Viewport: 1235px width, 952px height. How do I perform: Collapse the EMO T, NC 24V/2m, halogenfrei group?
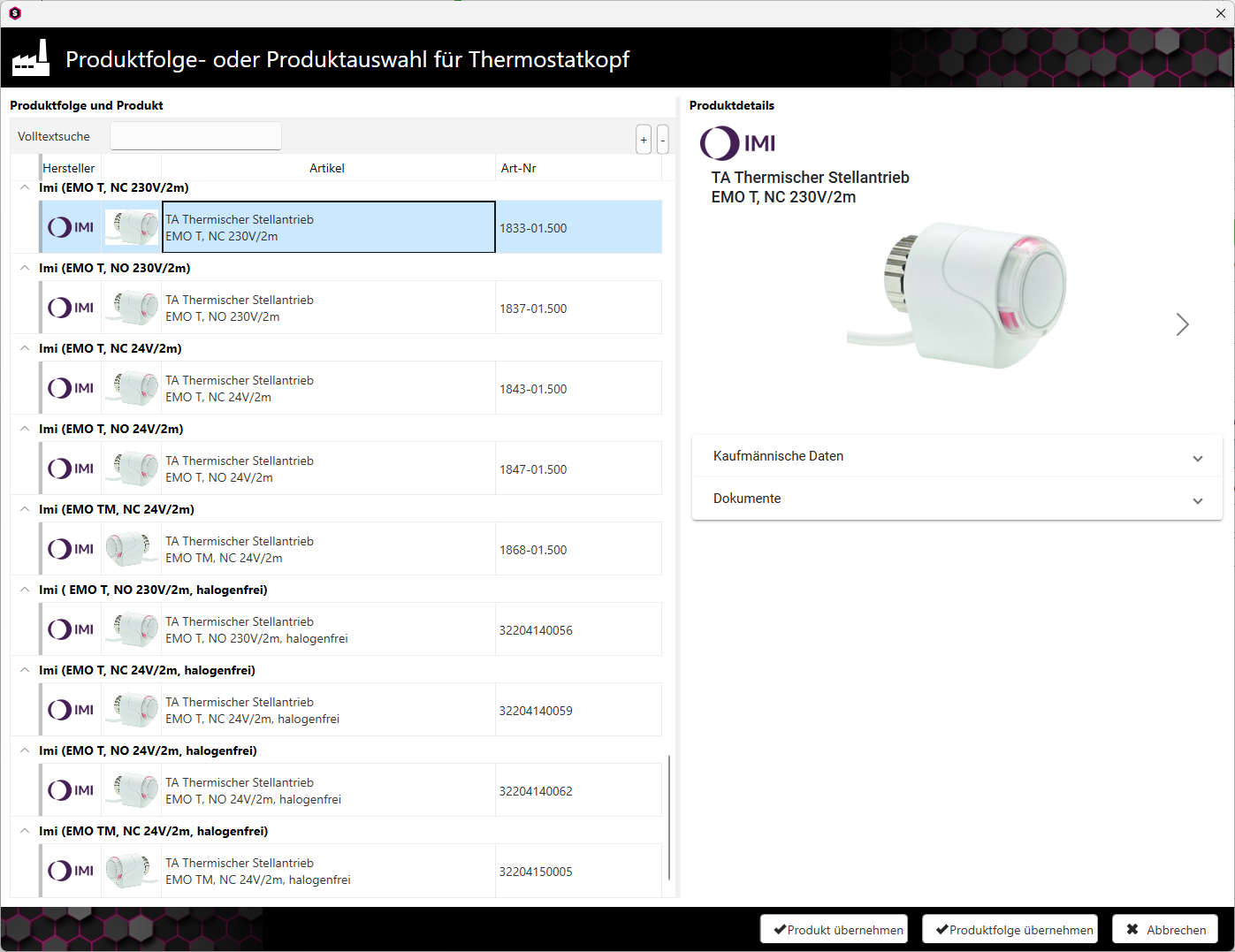(25, 670)
